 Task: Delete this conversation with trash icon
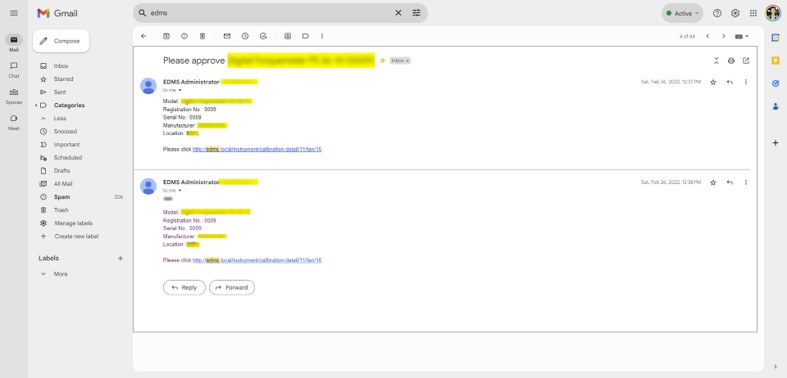point(202,36)
